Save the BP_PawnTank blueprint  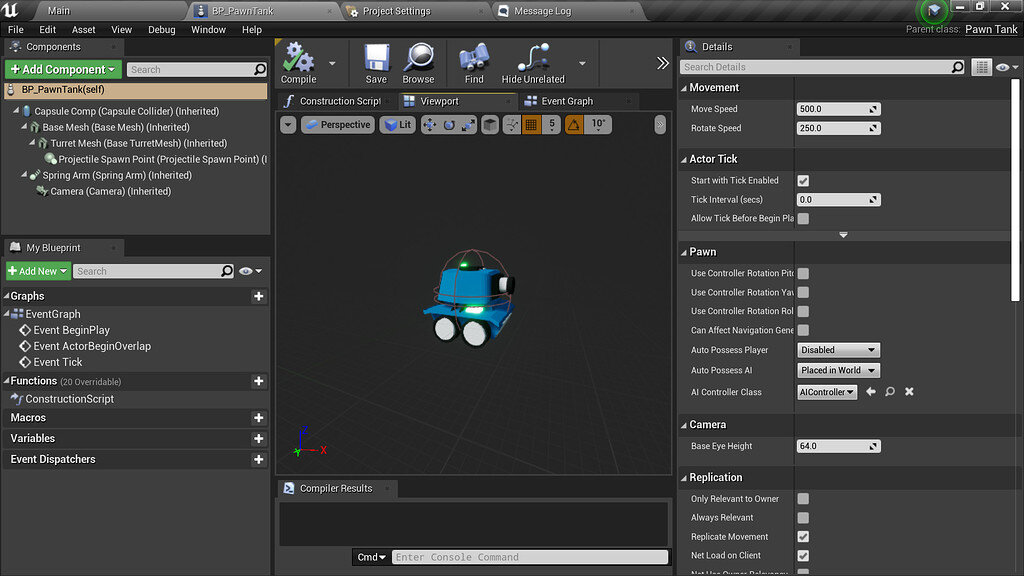tap(375, 62)
